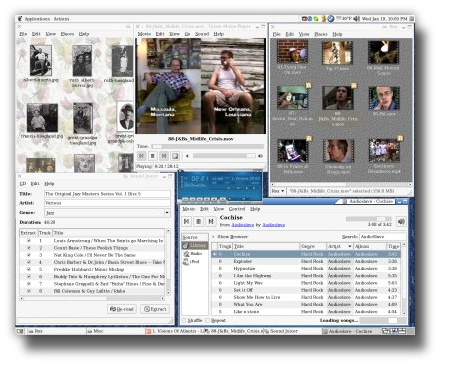Image resolution: width=450 pixels, height=365 pixels.
Task: Select Library source in Rhythmbox sidebar
Action: coord(195,245)
